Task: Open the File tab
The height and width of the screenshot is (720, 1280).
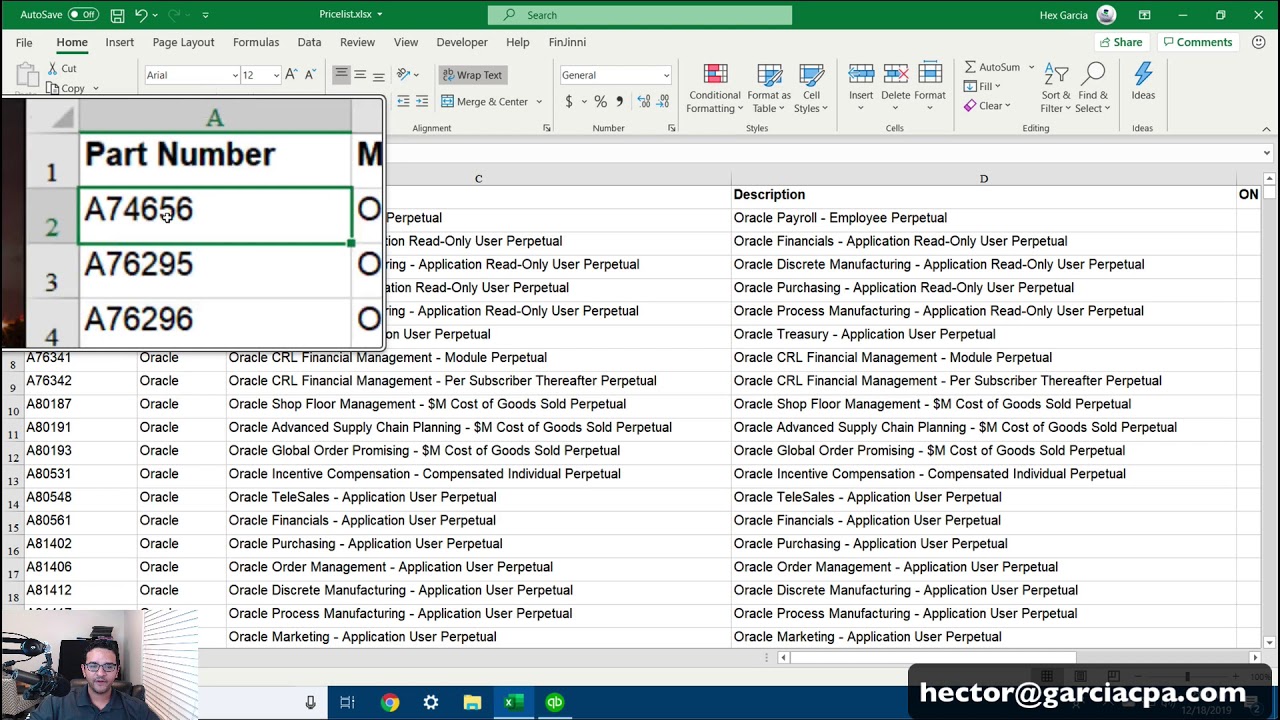Action: point(24,42)
